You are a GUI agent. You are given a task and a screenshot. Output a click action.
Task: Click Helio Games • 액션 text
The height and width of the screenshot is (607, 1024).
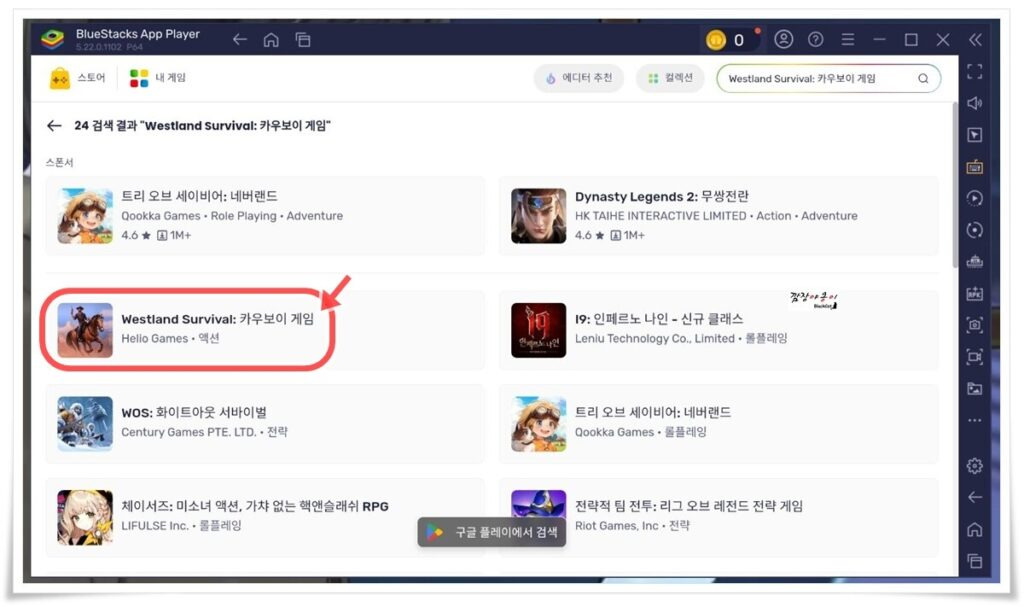tap(170, 338)
